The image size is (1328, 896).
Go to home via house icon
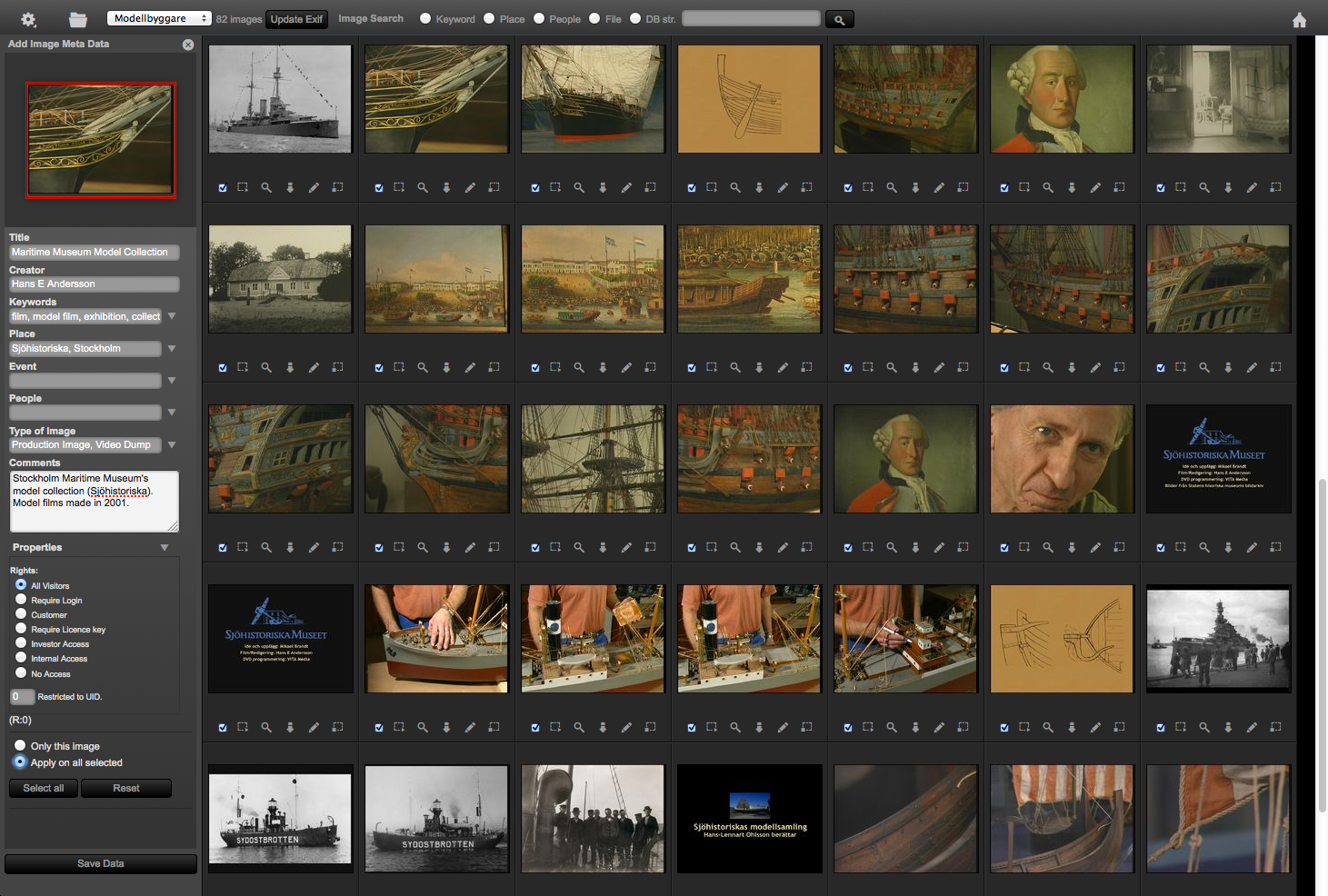(1299, 20)
